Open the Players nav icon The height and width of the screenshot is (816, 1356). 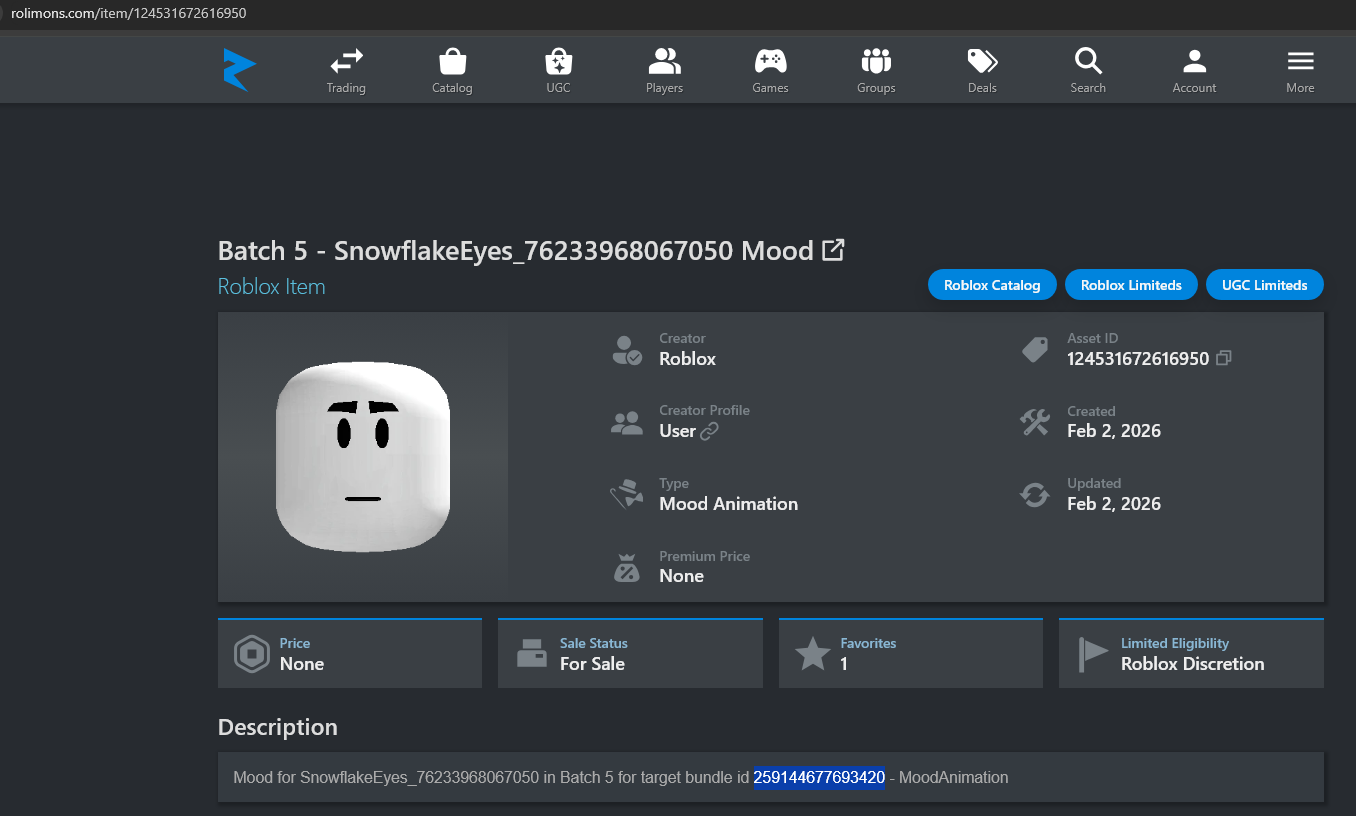[664, 61]
